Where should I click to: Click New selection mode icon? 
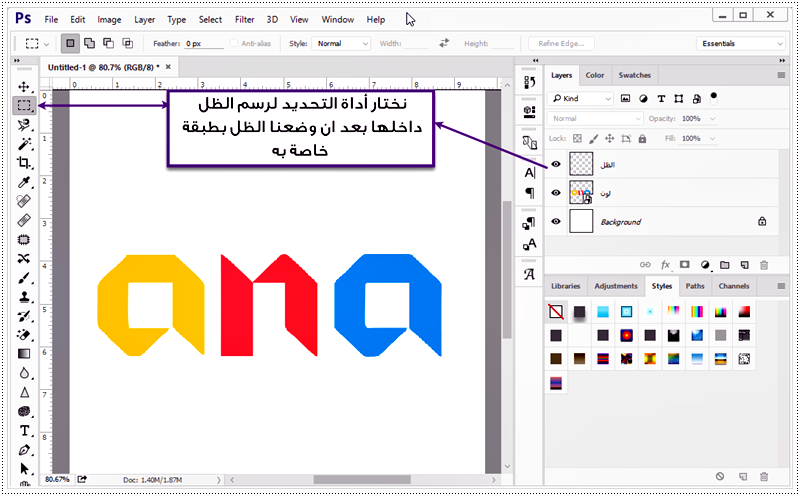(70, 43)
